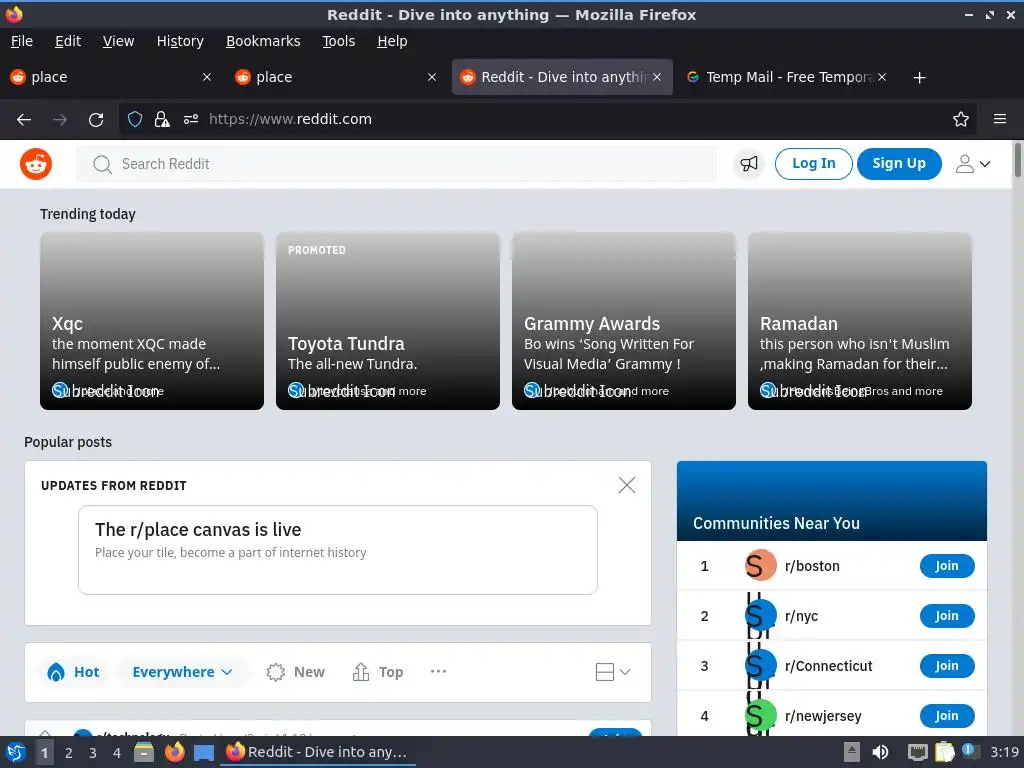Switch to workspace 2

(x=69, y=753)
